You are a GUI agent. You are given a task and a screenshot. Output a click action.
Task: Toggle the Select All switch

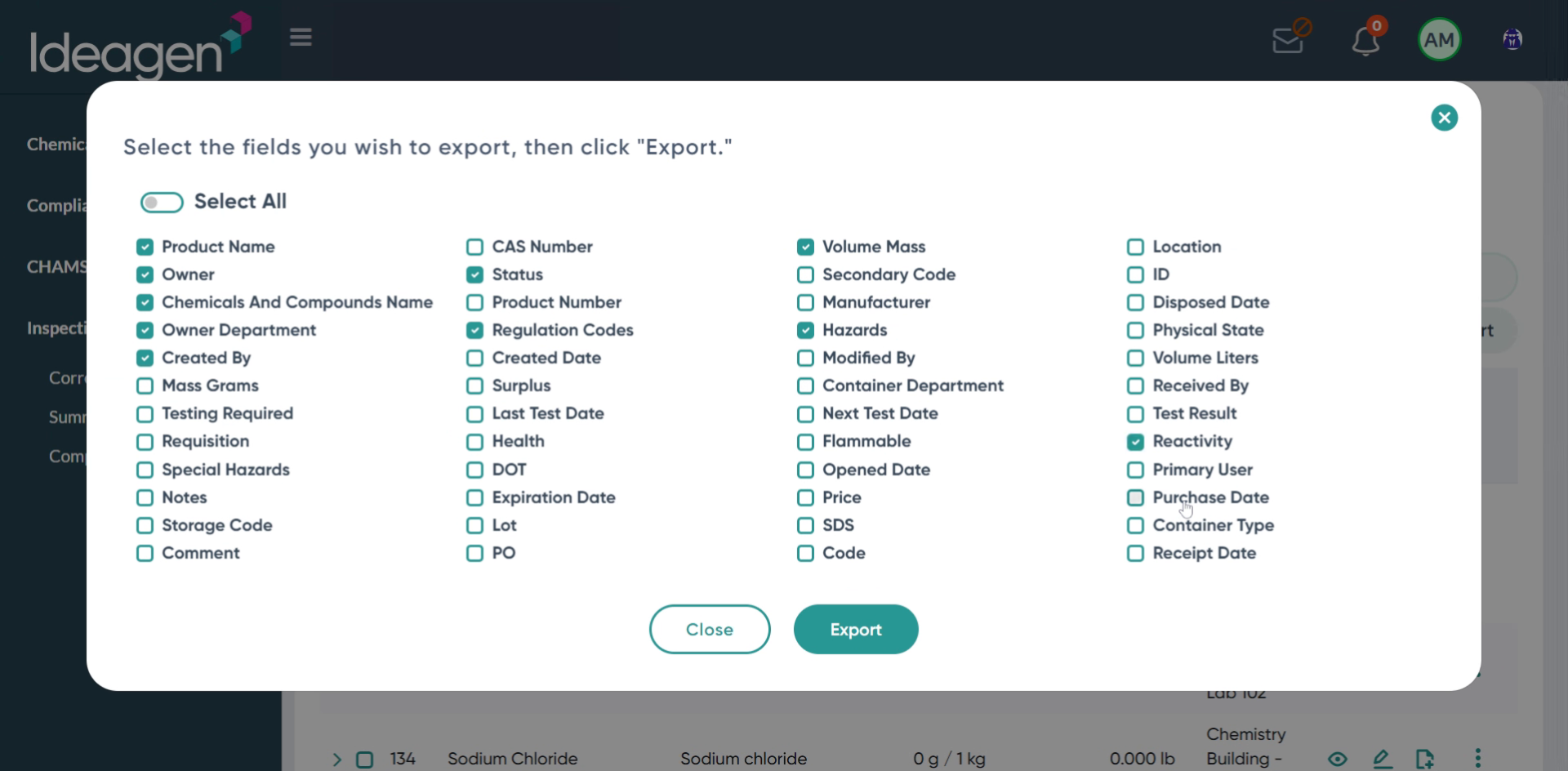click(162, 202)
